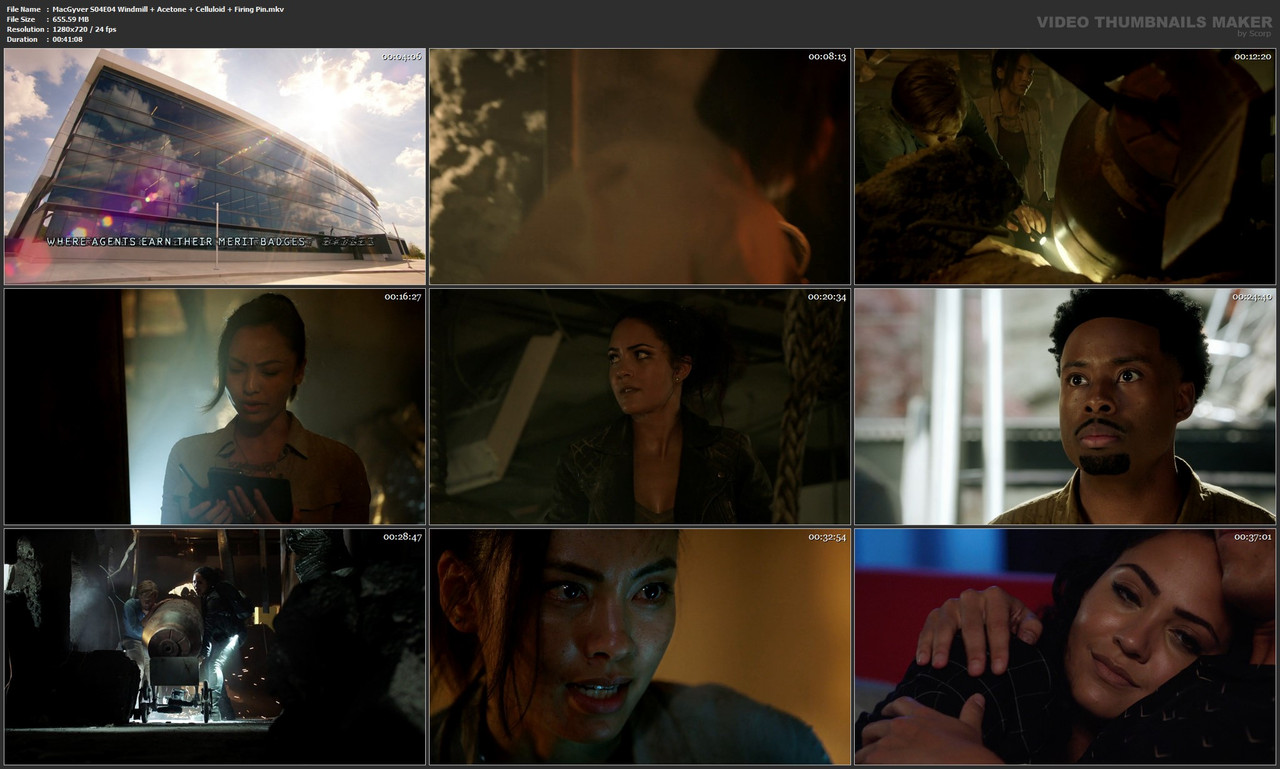Image resolution: width=1280 pixels, height=769 pixels.
Task: Select the thumbnail at timestamp 00:28:47
Action: 215,647
